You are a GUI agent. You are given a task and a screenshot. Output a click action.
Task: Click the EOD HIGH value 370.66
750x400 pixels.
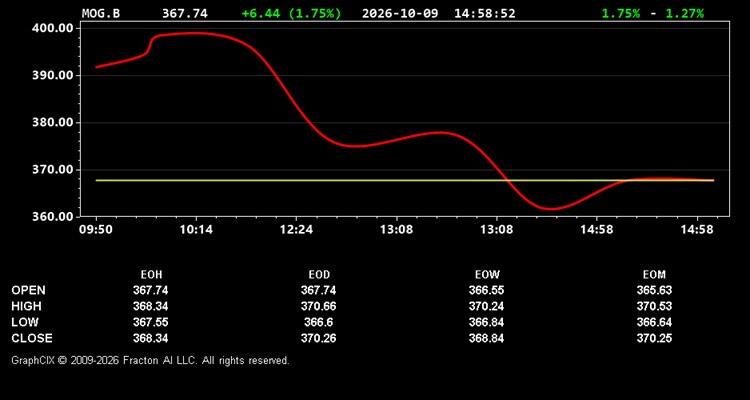[319, 306]
